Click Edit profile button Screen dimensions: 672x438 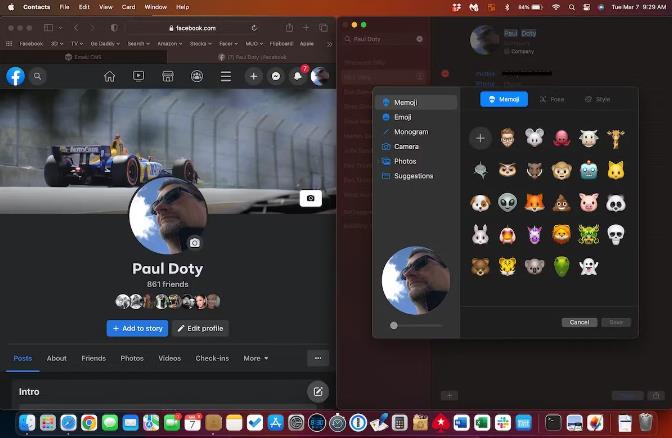pos(201,328)
